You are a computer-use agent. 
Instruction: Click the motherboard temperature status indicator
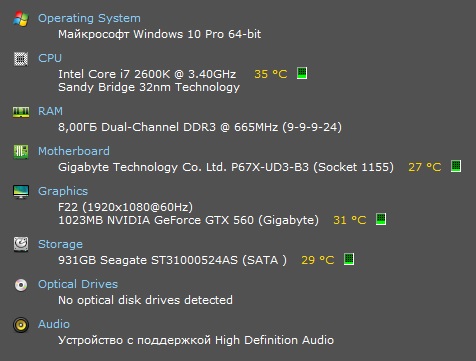[456, 166]
